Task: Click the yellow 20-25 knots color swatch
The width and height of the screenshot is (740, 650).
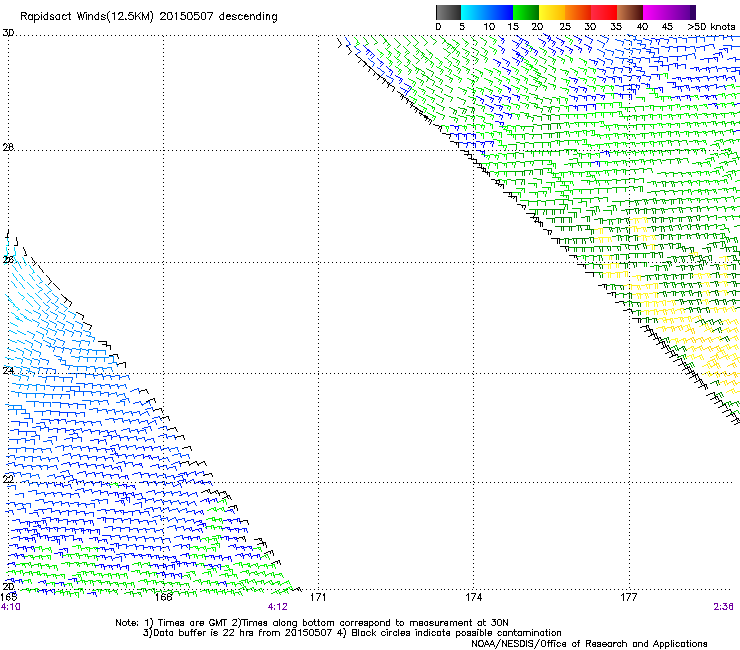Action: [552, 12]
